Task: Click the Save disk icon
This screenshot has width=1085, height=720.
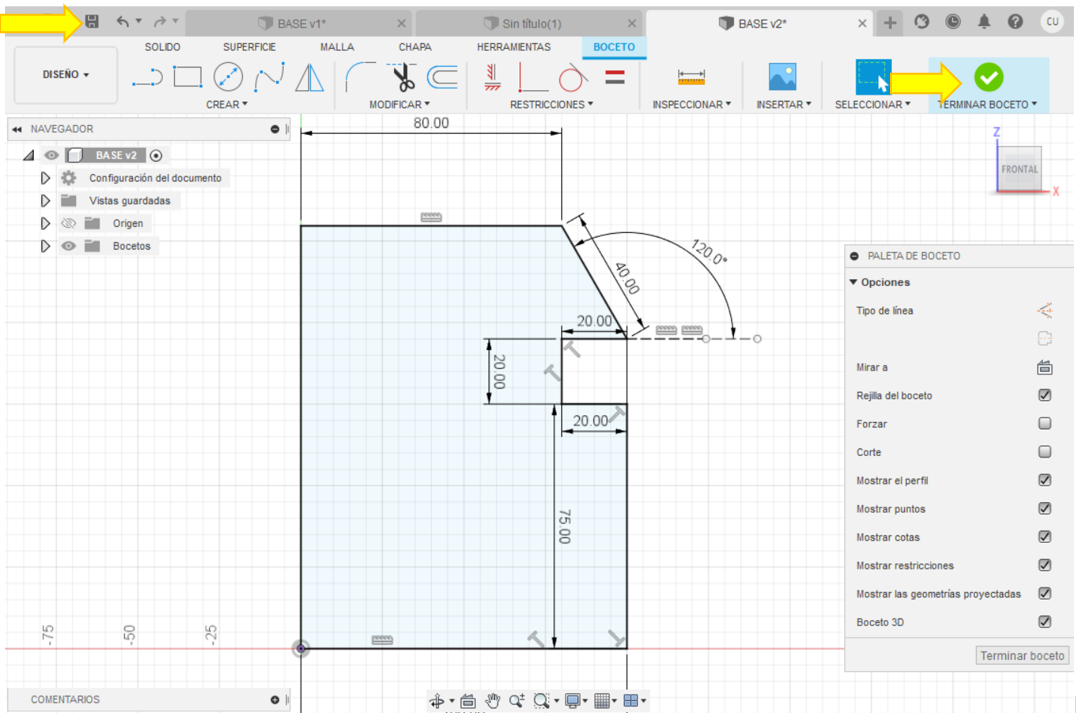Action: point(92,21)
